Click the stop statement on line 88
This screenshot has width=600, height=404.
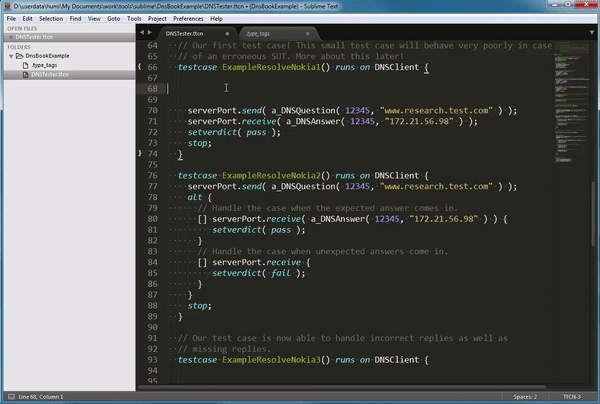pyautogui.click(x=199, y=306)
